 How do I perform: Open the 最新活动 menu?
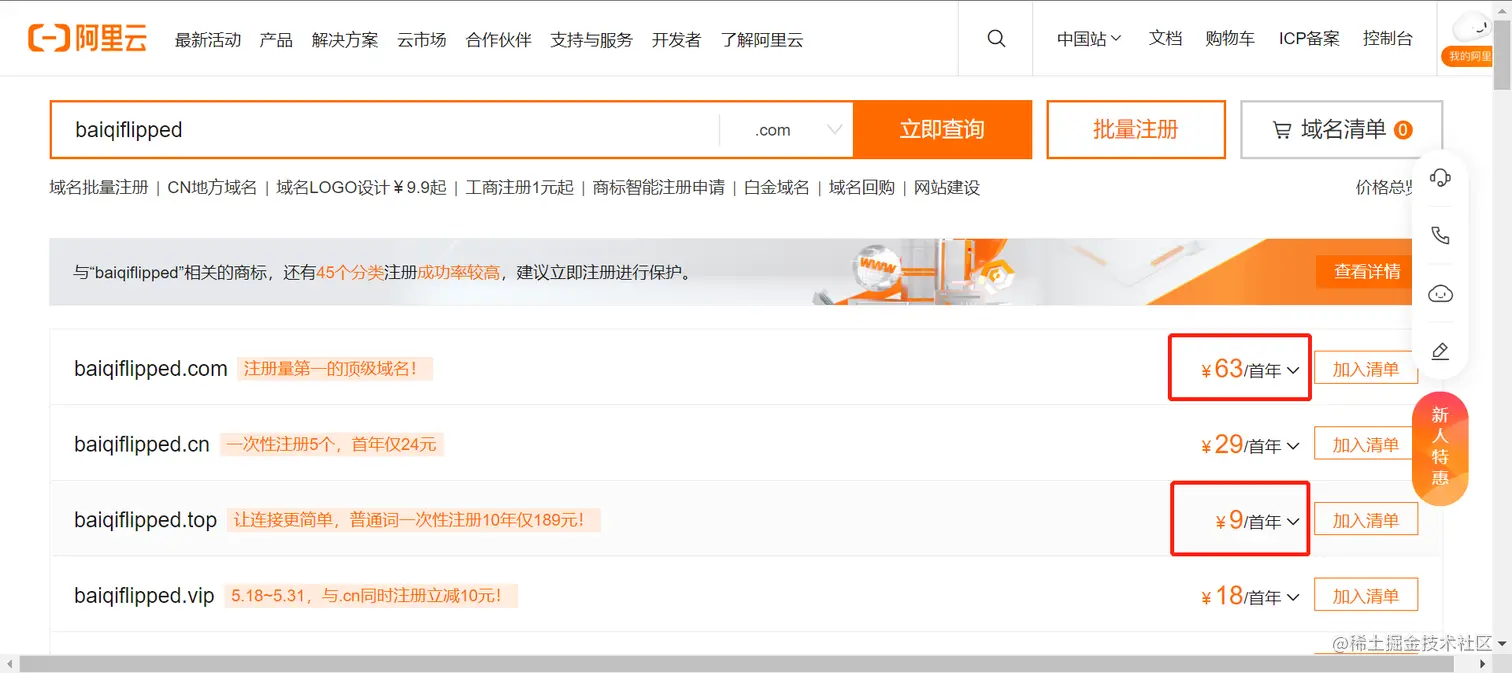click(x=208, y=40)
